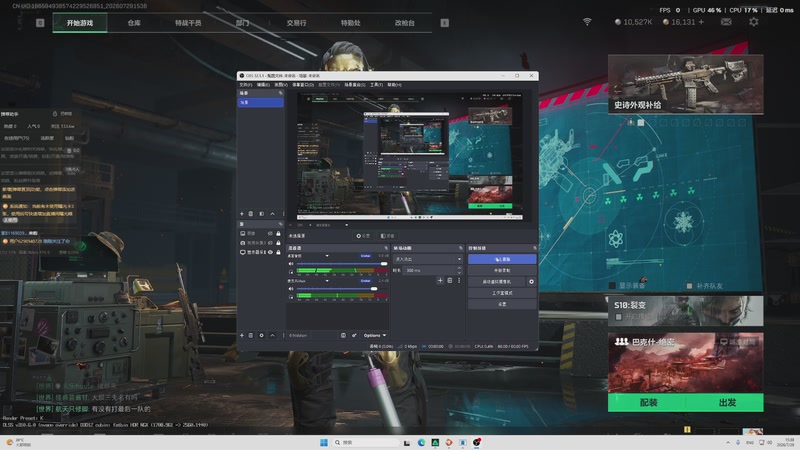Open advanced audio properties gears icon
800x450 pixels.
point(354,335)
